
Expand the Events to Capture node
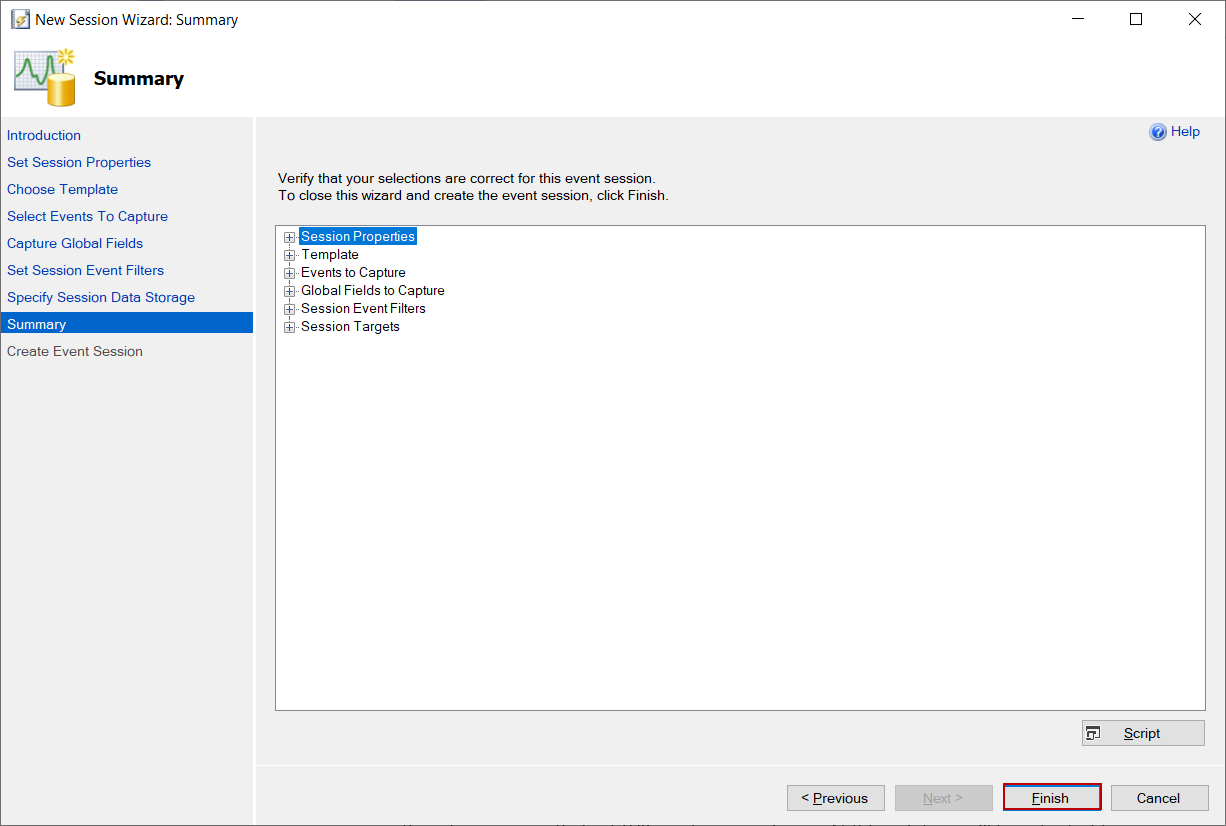[x=290, y=274]
